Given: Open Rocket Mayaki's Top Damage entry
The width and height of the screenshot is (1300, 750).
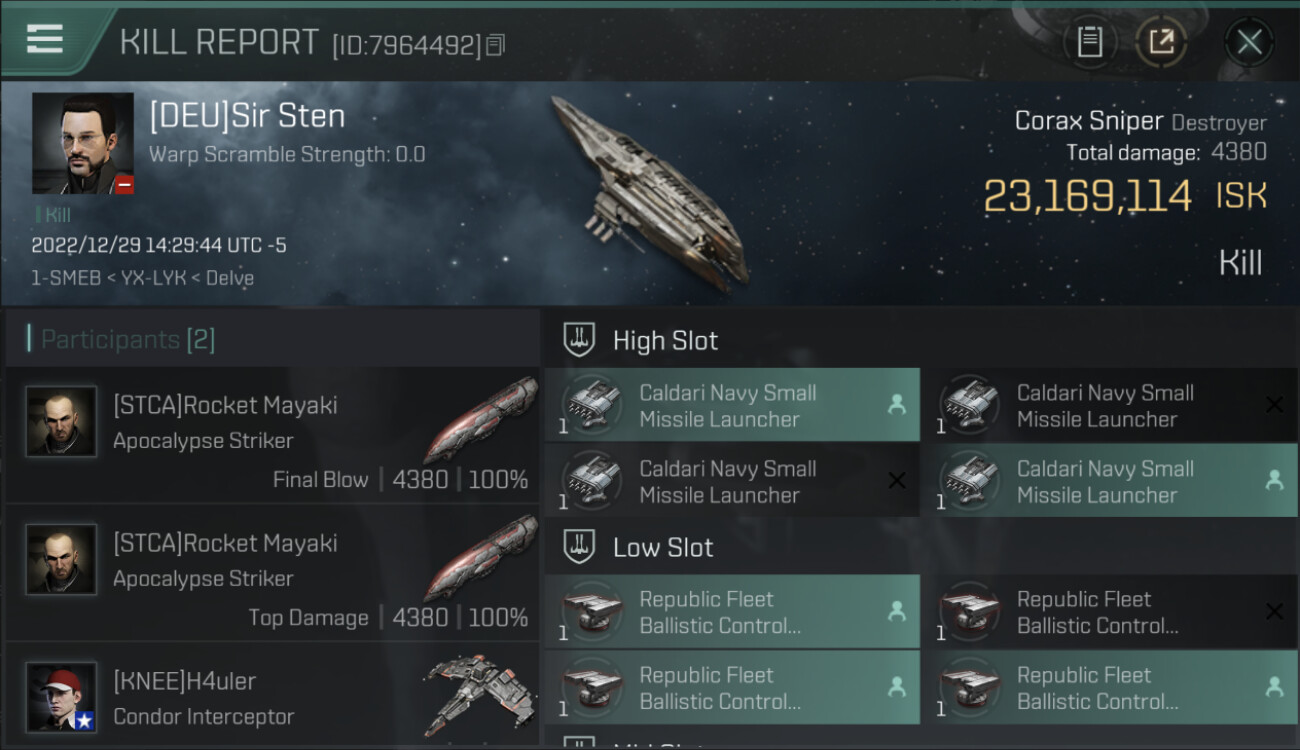Looking at the screenshot, I should tap(272, 573).
